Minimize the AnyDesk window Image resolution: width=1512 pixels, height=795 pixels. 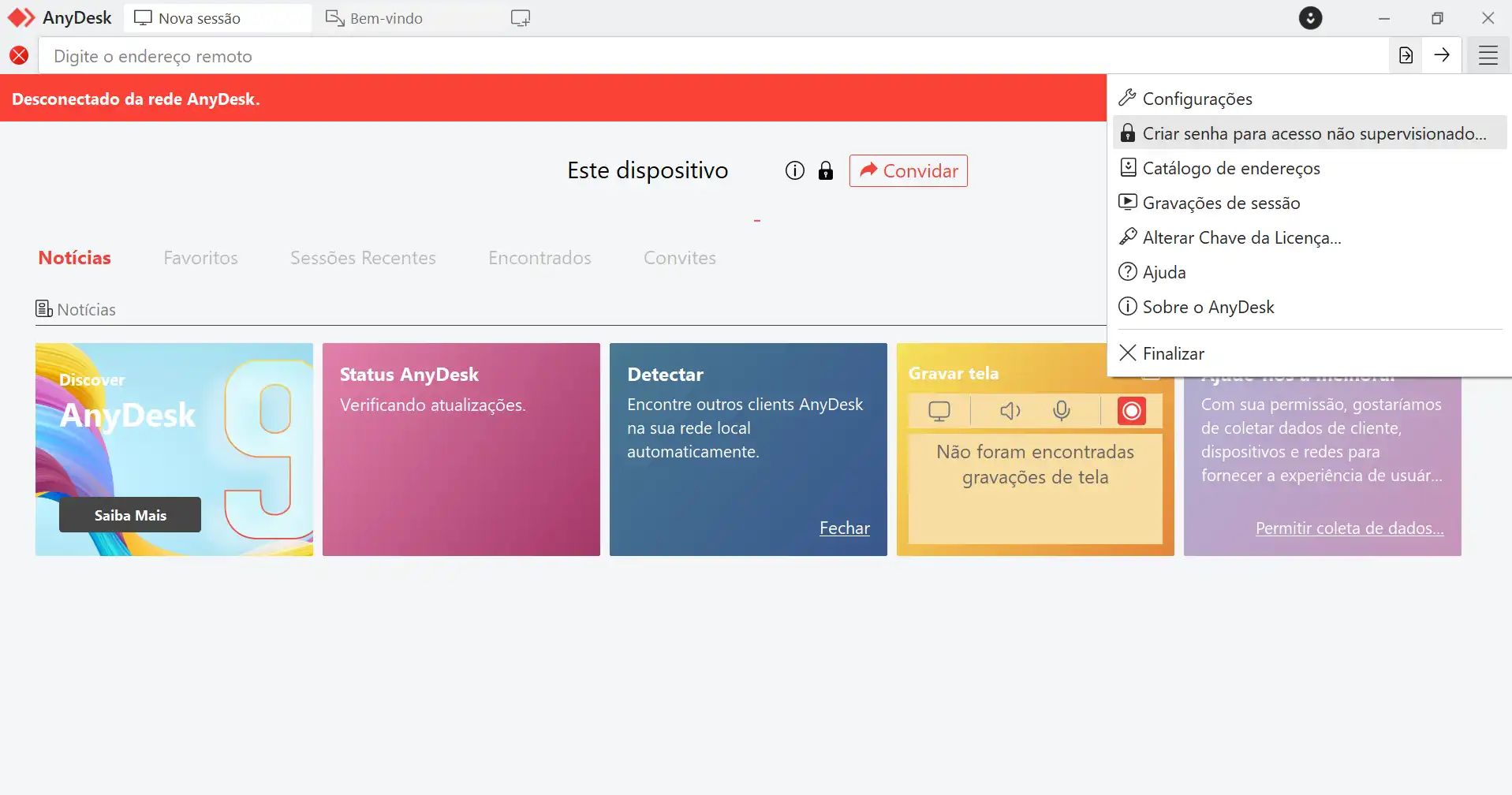[x=1384, y=18]
